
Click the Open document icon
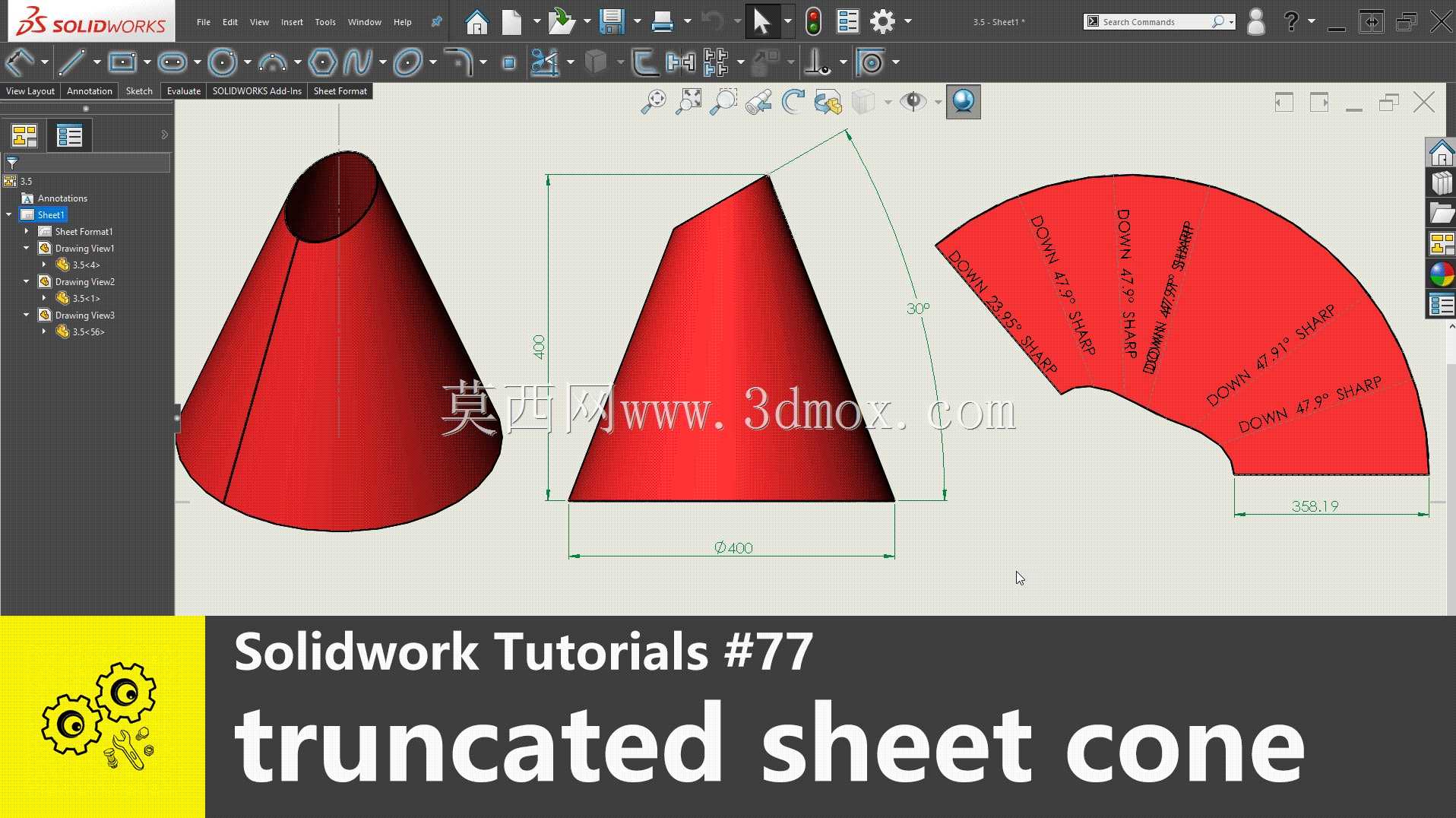[562, 22]
